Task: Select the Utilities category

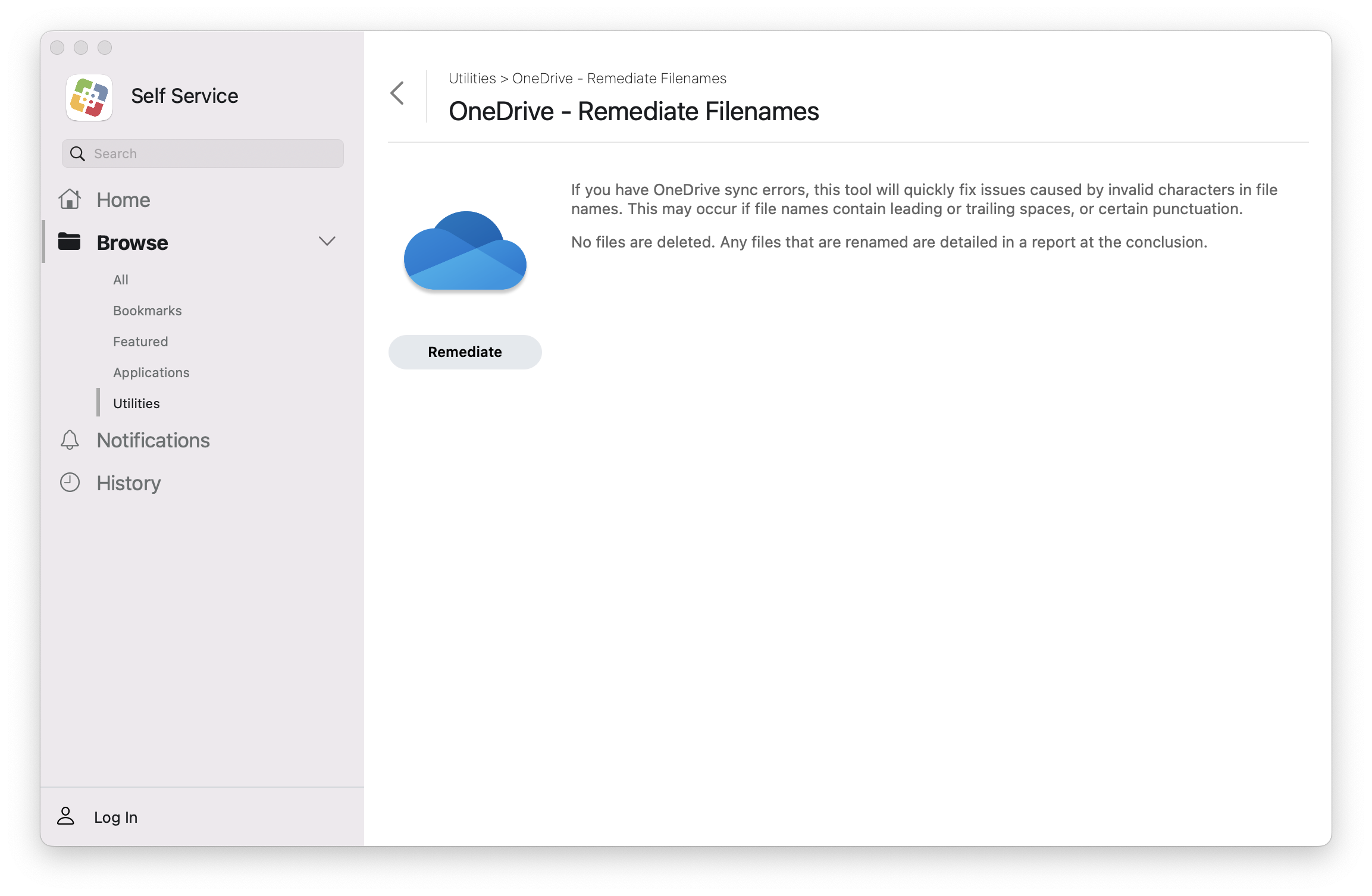Action: [136, 403]
